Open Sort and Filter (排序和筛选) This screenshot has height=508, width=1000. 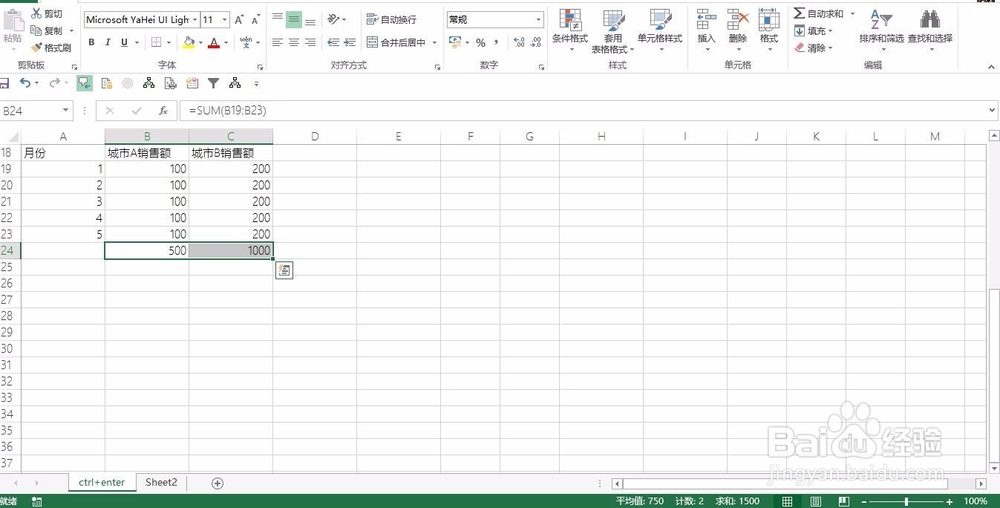[881, 30]
